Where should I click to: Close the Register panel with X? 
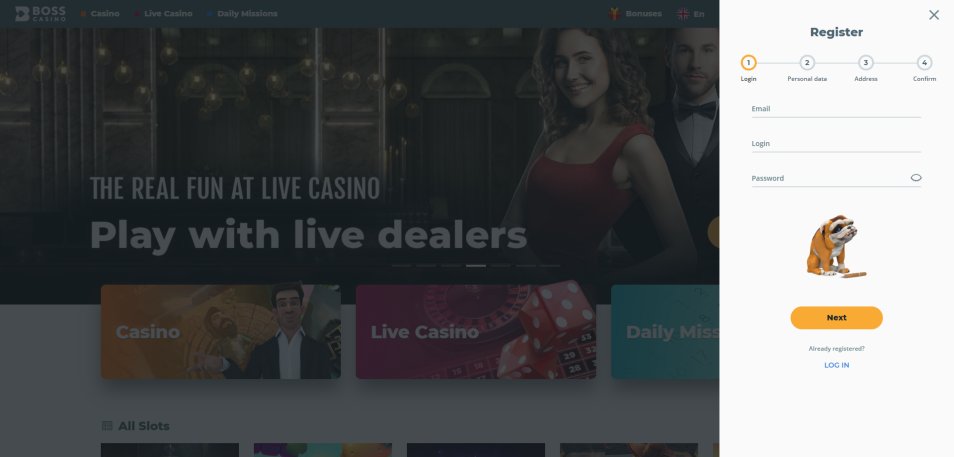934,15
